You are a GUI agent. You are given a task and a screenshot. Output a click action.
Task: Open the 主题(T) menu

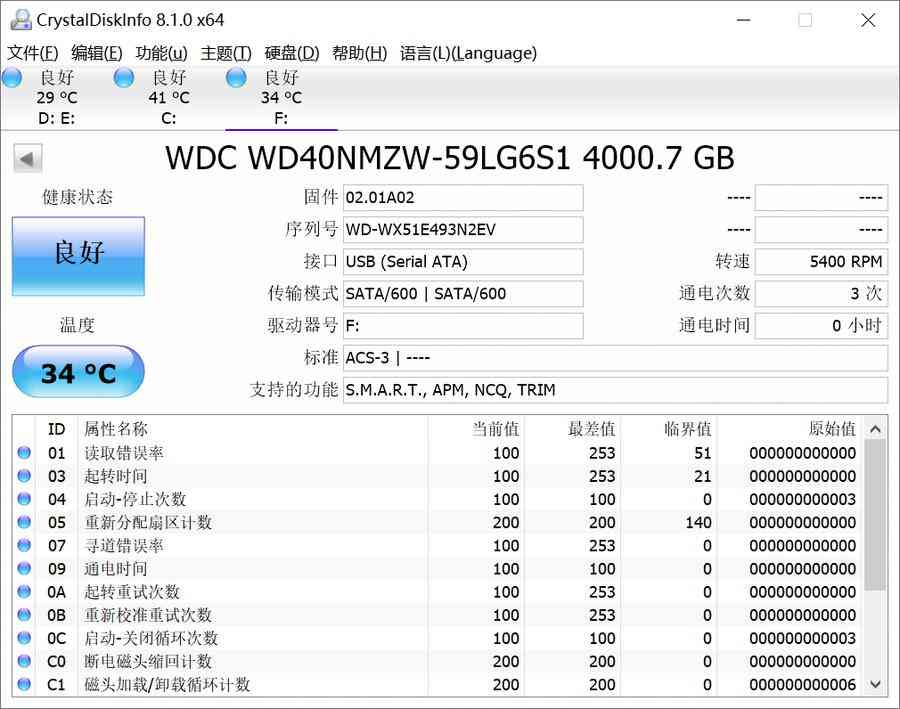point(226,53)
